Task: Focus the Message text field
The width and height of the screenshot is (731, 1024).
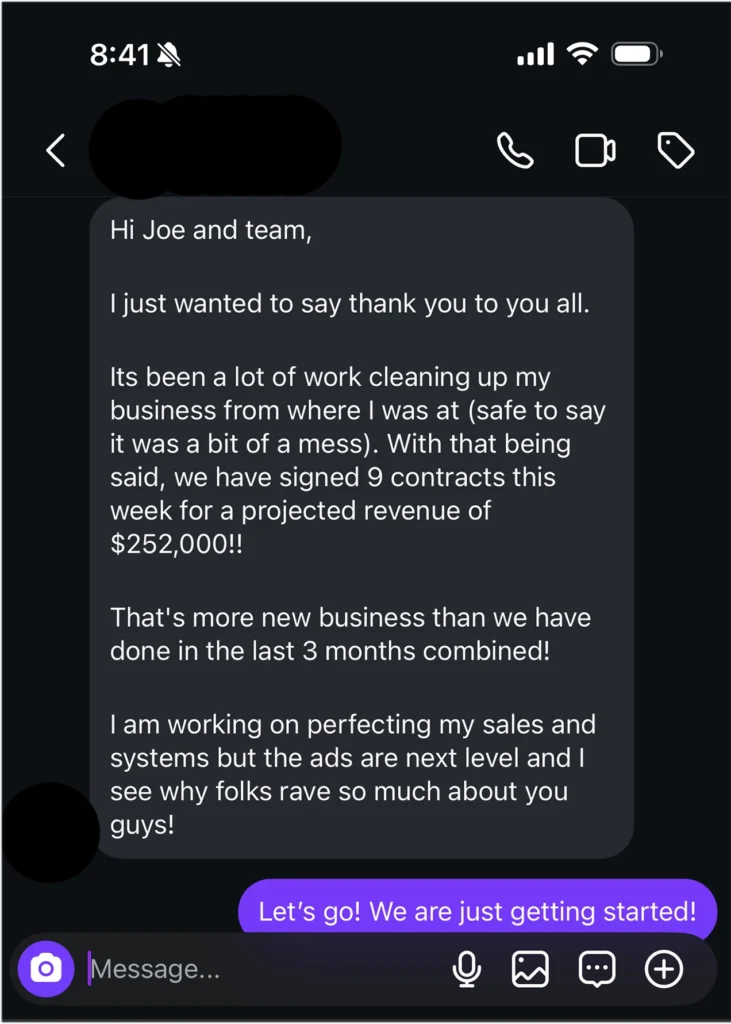Action: (x=260, y=969)
